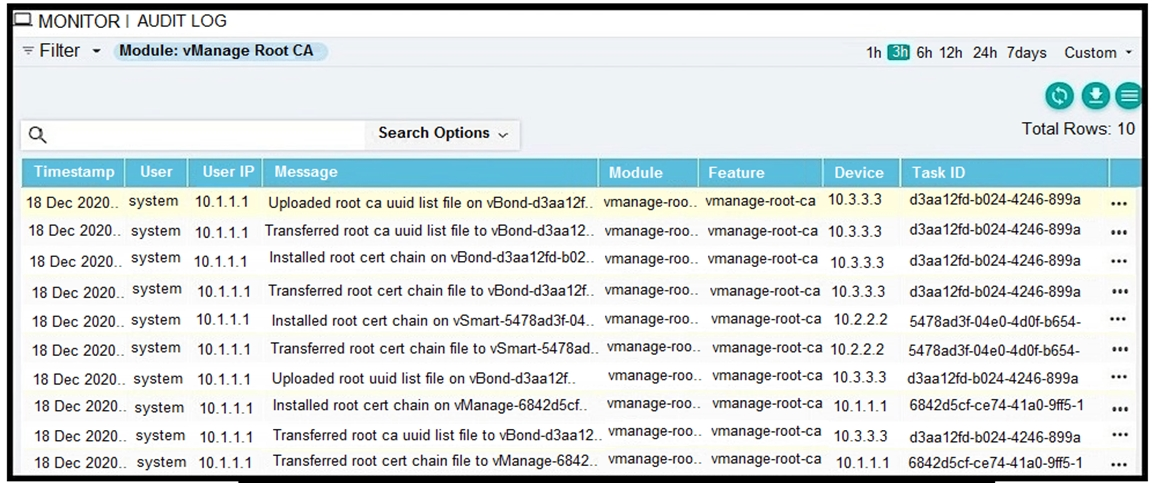Select the 24h time range
1156x483 pixels.
coord(985,53)
